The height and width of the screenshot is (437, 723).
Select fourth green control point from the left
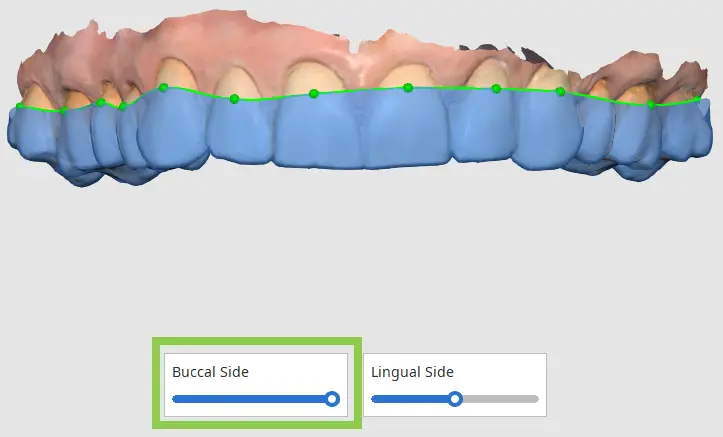point(122,106)
